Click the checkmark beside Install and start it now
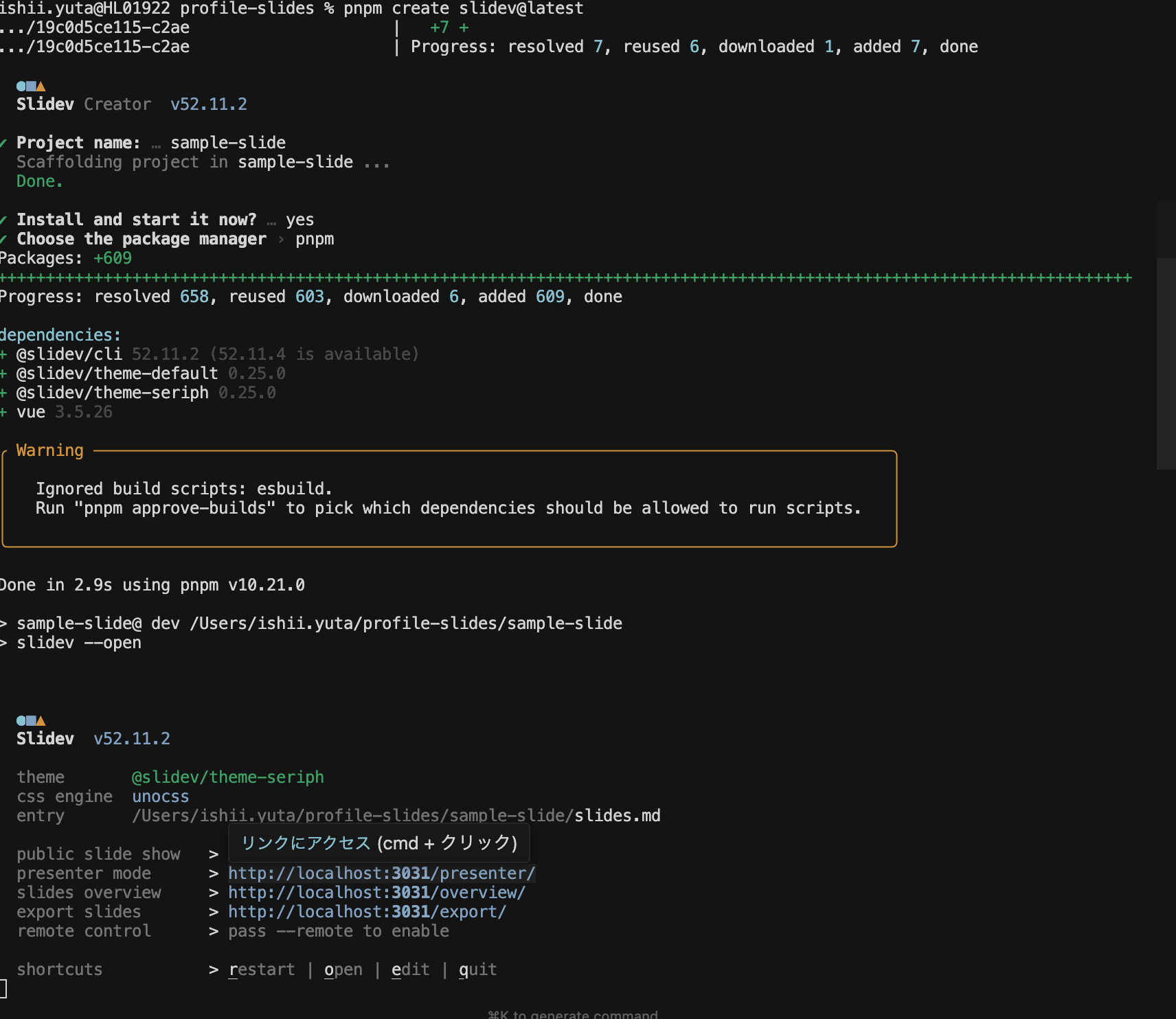1176x1019 pixels. (3, 220)
